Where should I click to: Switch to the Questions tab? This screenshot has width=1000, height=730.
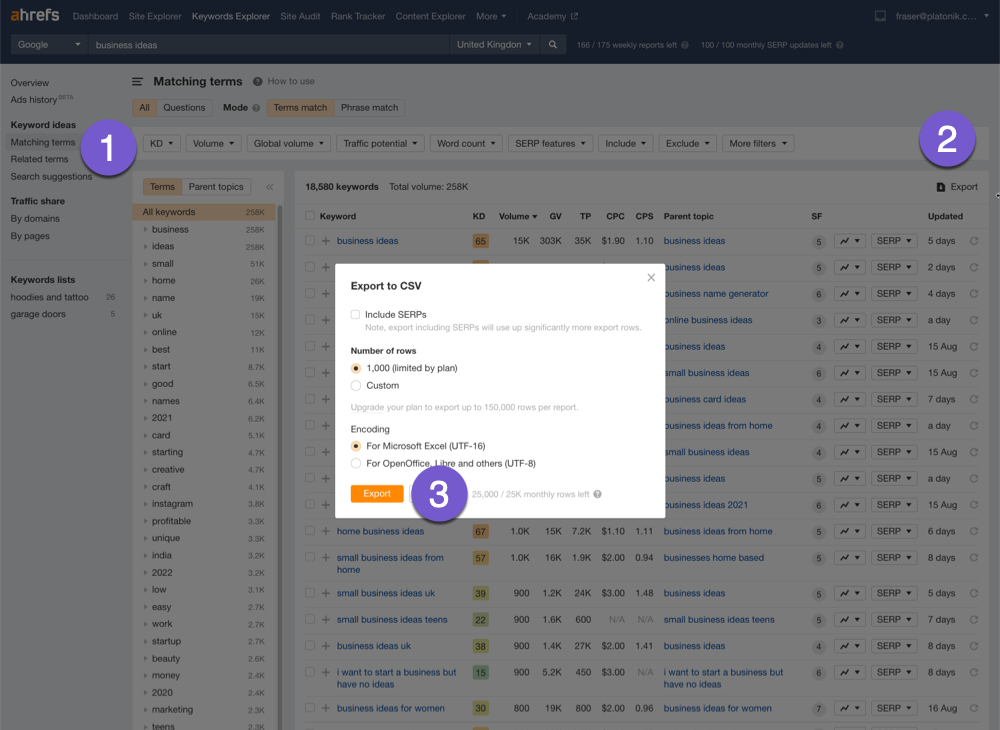tap(184, 108)
